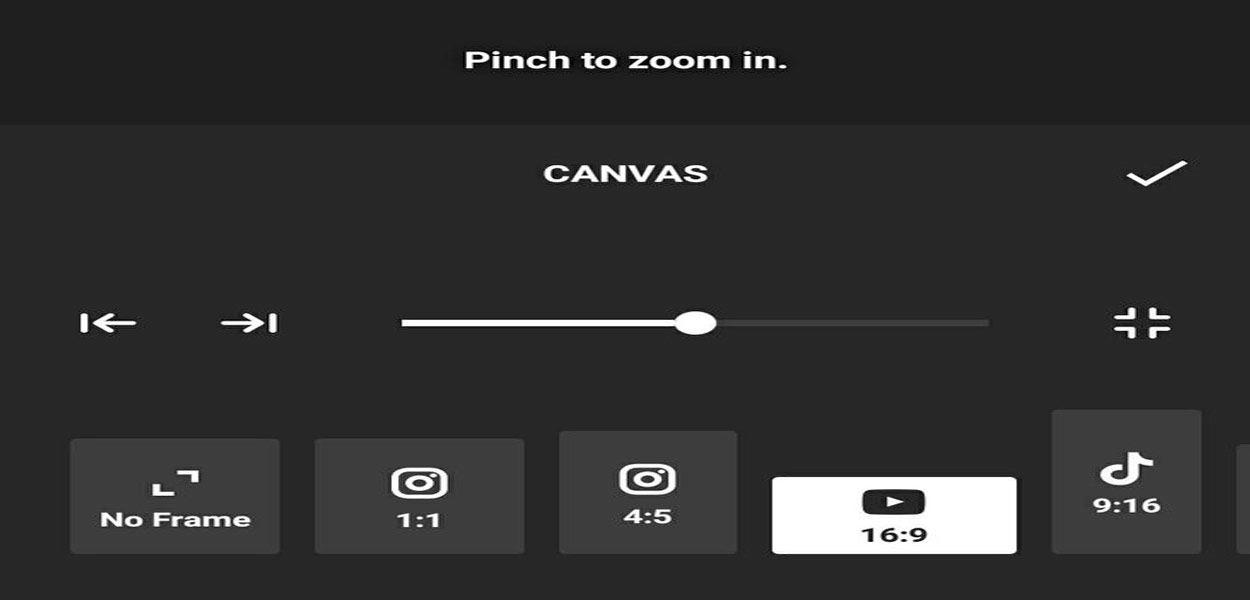Switch to the 9:16 ratio label

click(x=1126, y=506)
